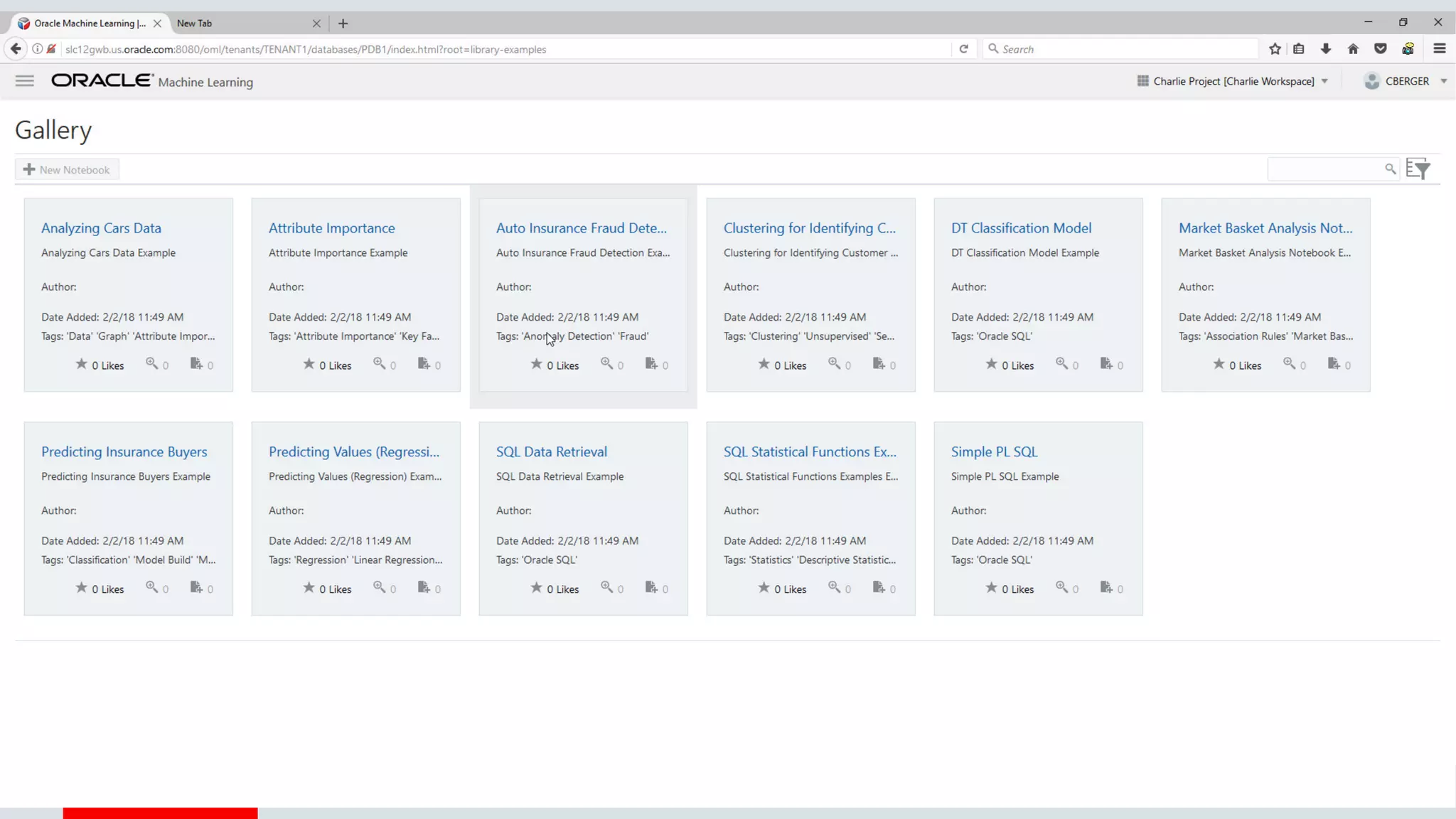The width and height of the screenshot is (1456, 819).
Task: Click star icon on DT Classification Model
Action: click(x=991, y=364)
